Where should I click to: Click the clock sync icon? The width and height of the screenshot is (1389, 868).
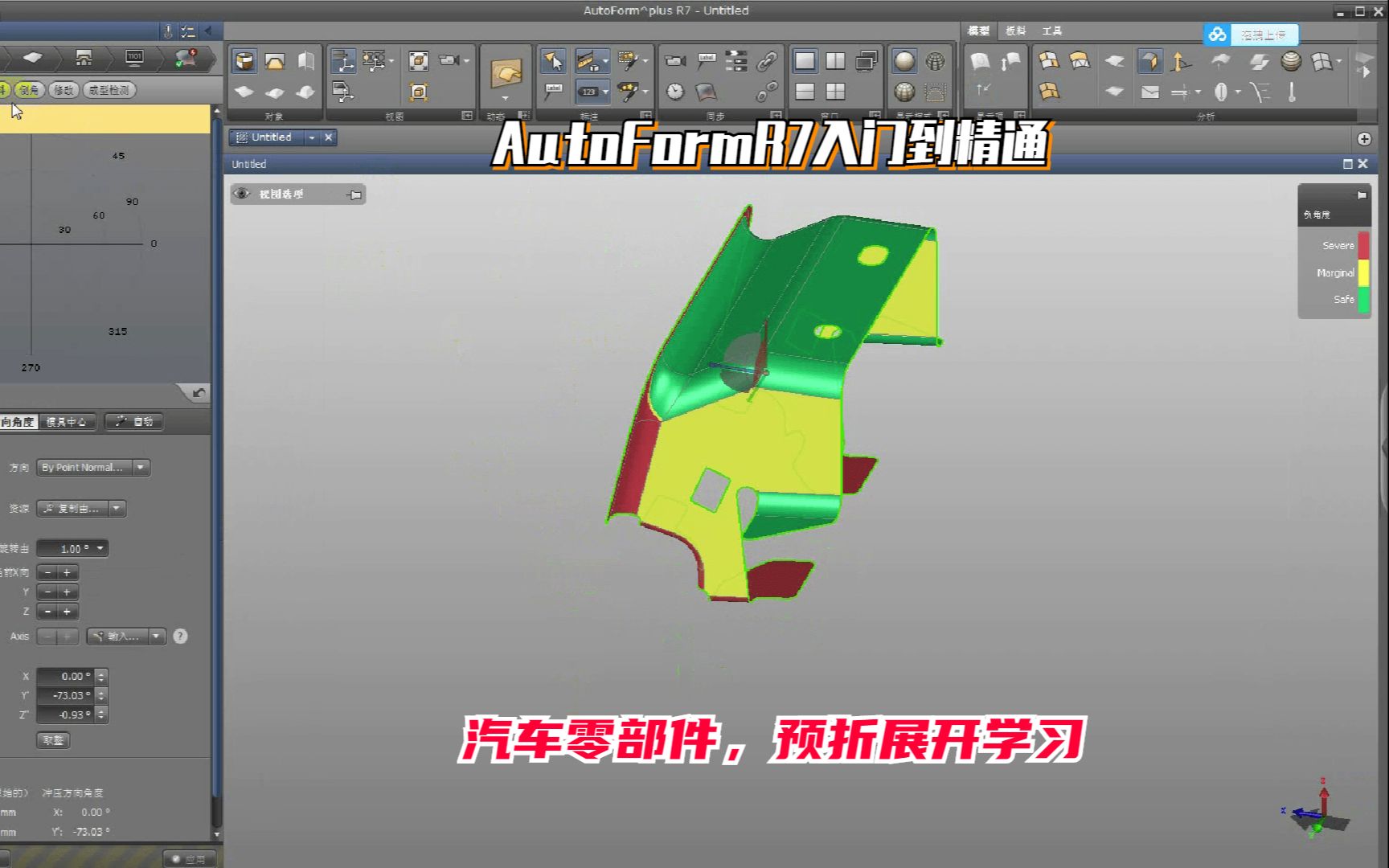[675, 92]
